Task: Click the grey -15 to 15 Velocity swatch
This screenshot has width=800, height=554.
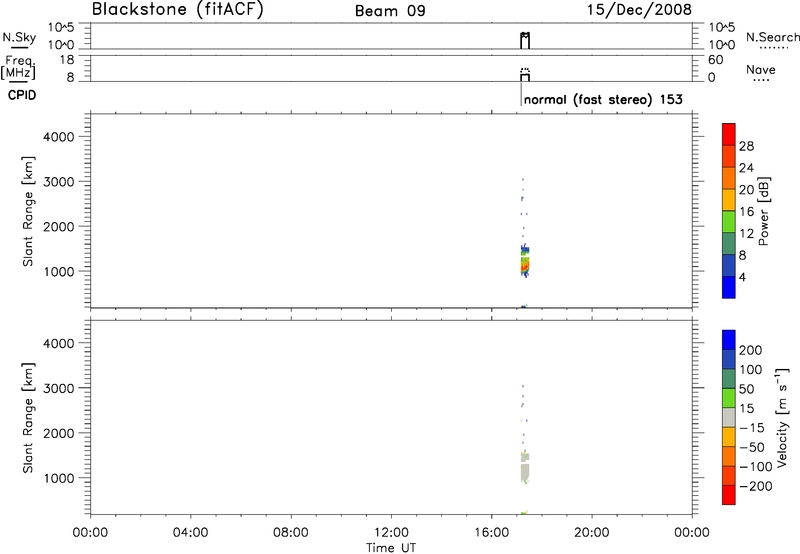Action: click(x=729, y=418)
